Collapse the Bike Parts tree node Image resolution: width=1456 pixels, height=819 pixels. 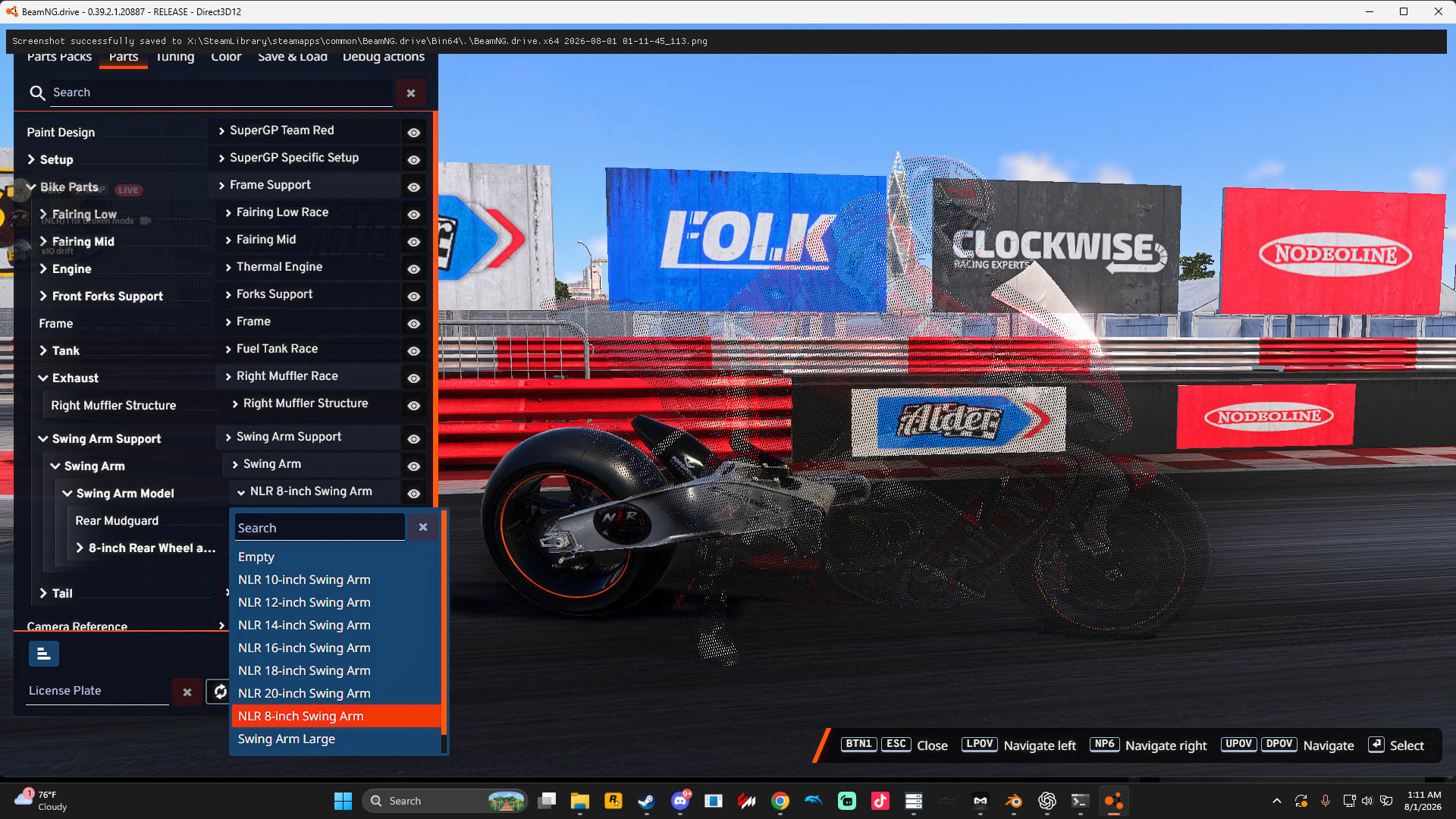31,187
